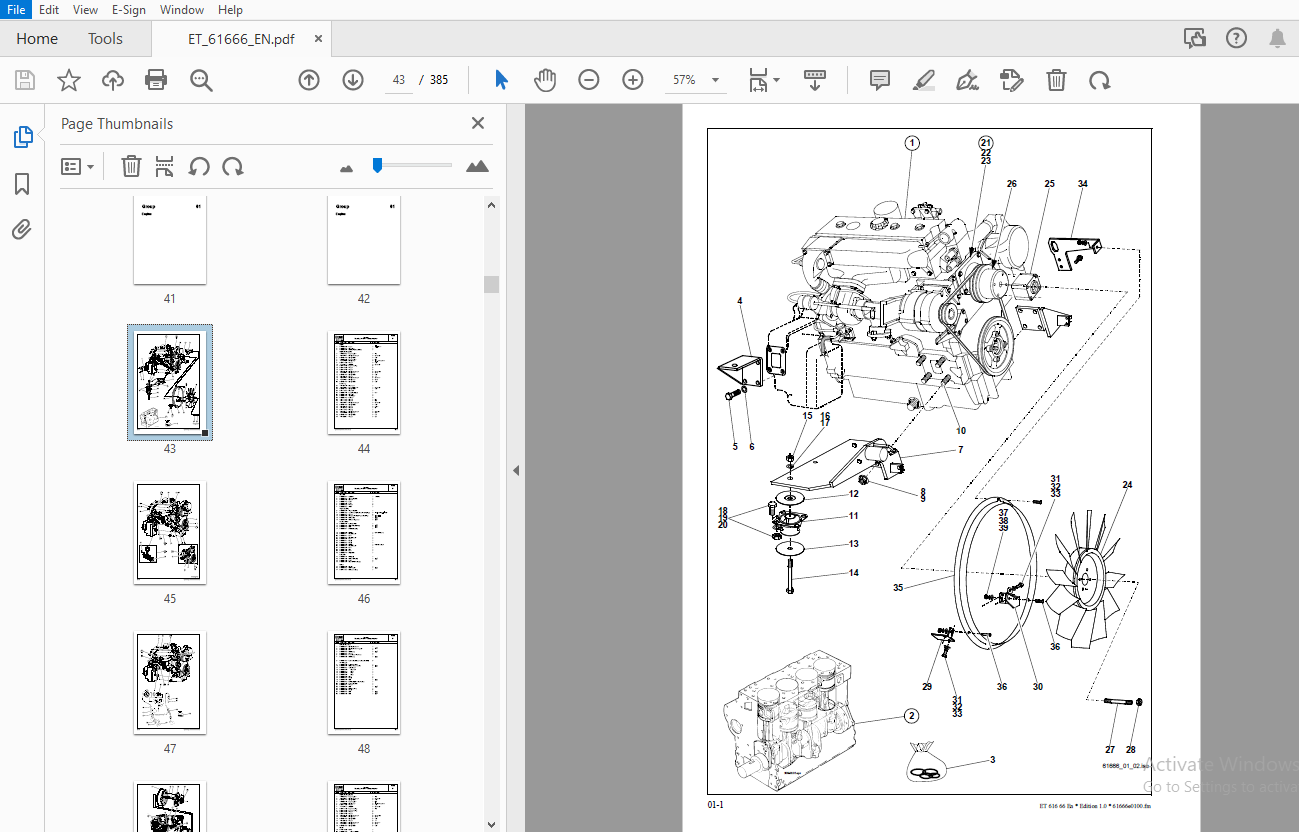Print the document using the printer icon
This screenshot has height=832, width=1299.
[156, 80]
